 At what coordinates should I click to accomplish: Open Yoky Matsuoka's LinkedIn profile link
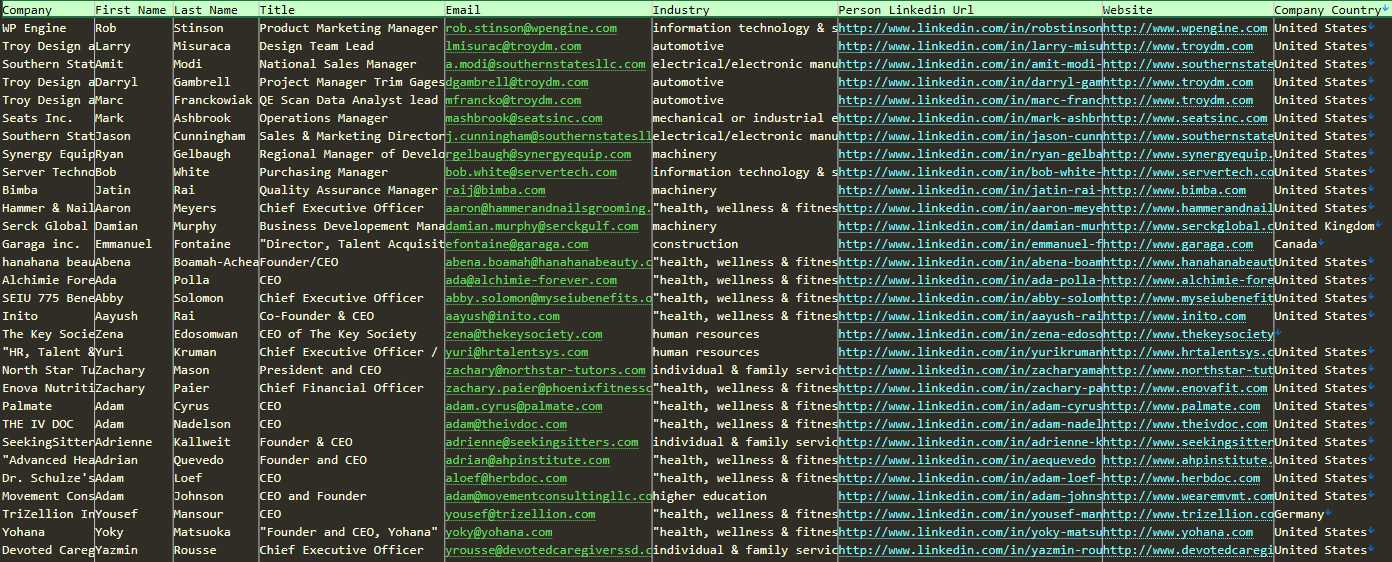(x=970, y=532)
